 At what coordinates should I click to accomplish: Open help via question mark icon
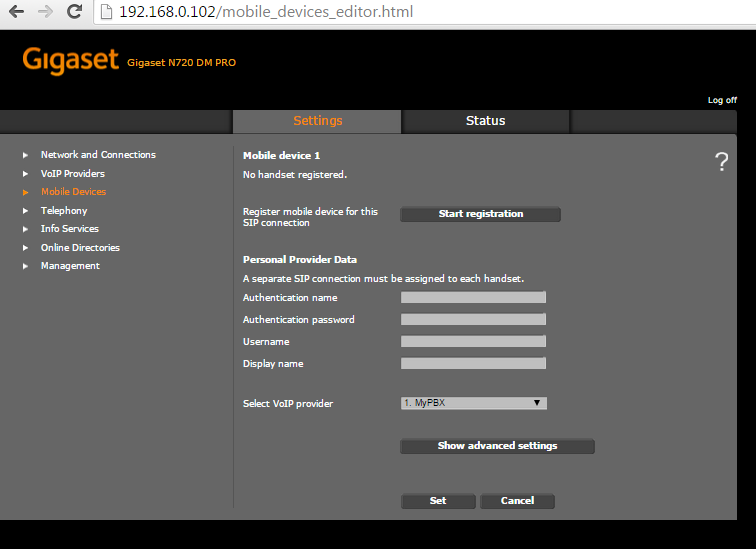(721, 162)
